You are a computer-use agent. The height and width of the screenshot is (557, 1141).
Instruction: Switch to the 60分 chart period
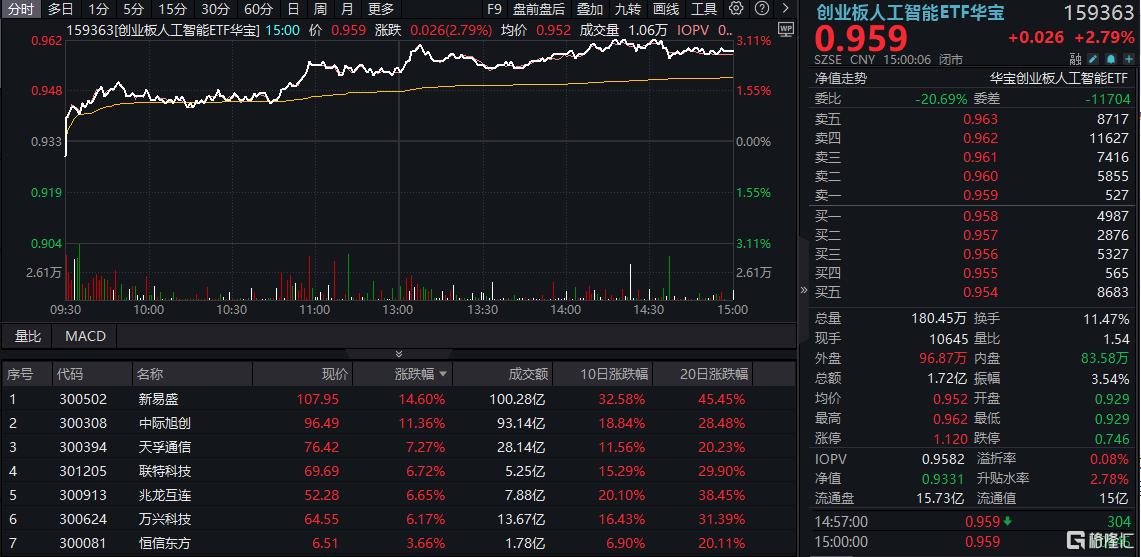point(258,9)
